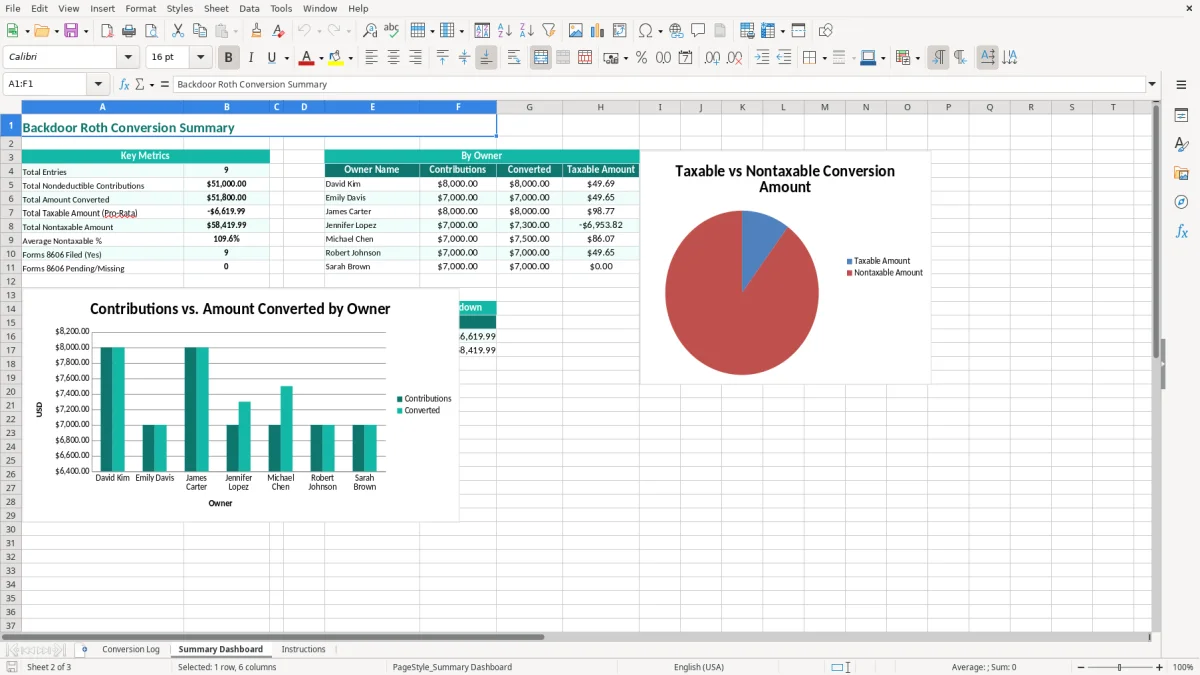The width and height of the screenshot is (1200, 675).
Task: Toggle the AutoFilter funnel icon
Action: 549,31
